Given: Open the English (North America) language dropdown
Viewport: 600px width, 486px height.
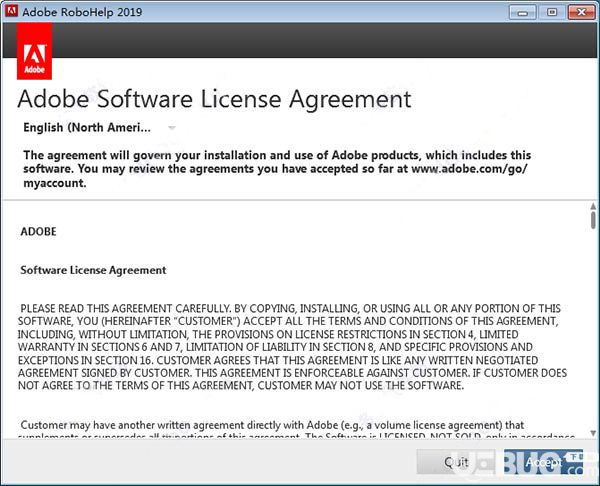Looking at the screenshot, I should coord(99,127).
